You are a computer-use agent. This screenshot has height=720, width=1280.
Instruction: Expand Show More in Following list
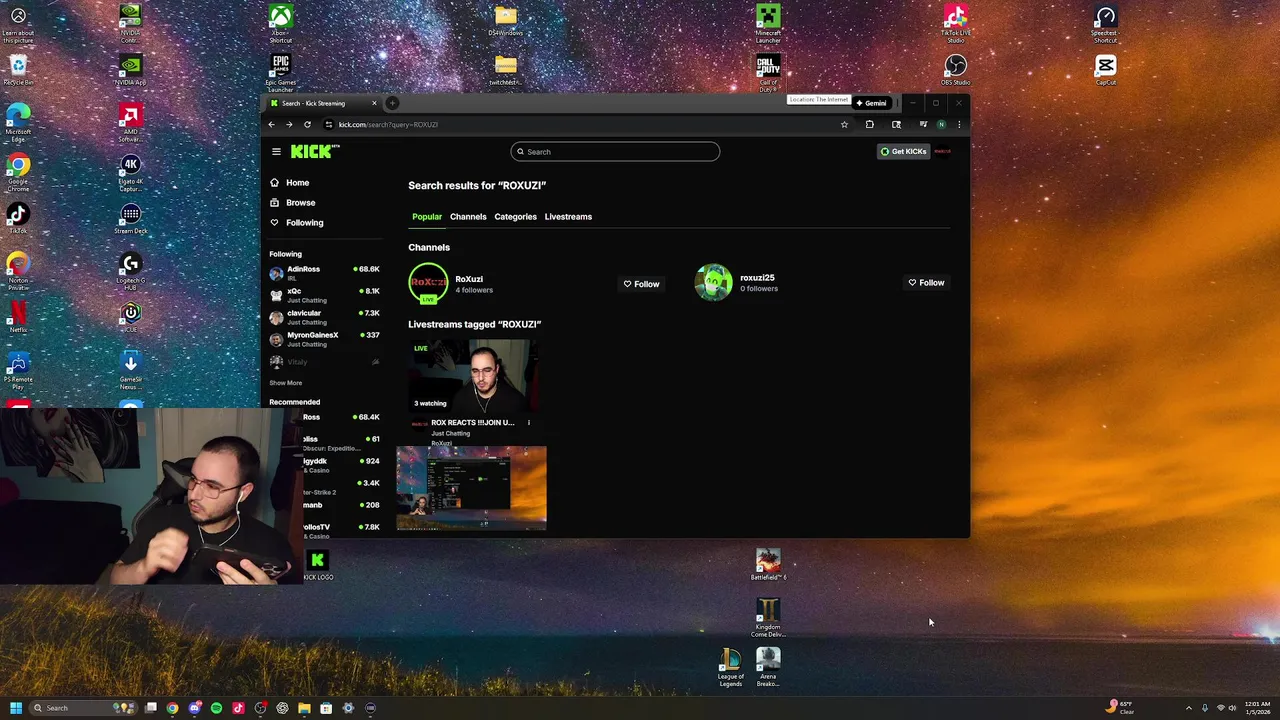point(285,383)
